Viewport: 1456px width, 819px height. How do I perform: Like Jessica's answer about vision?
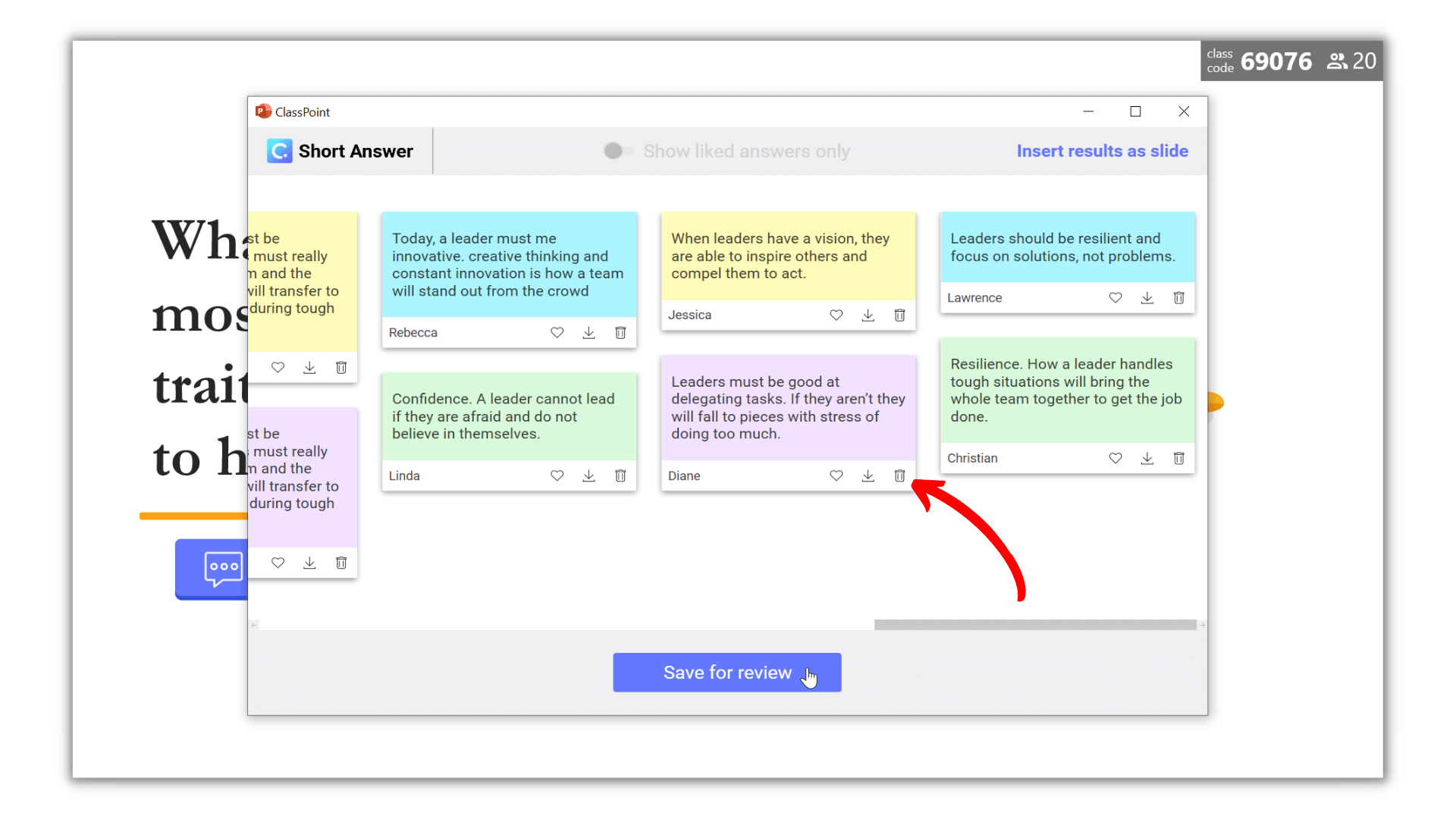[836, 315]
